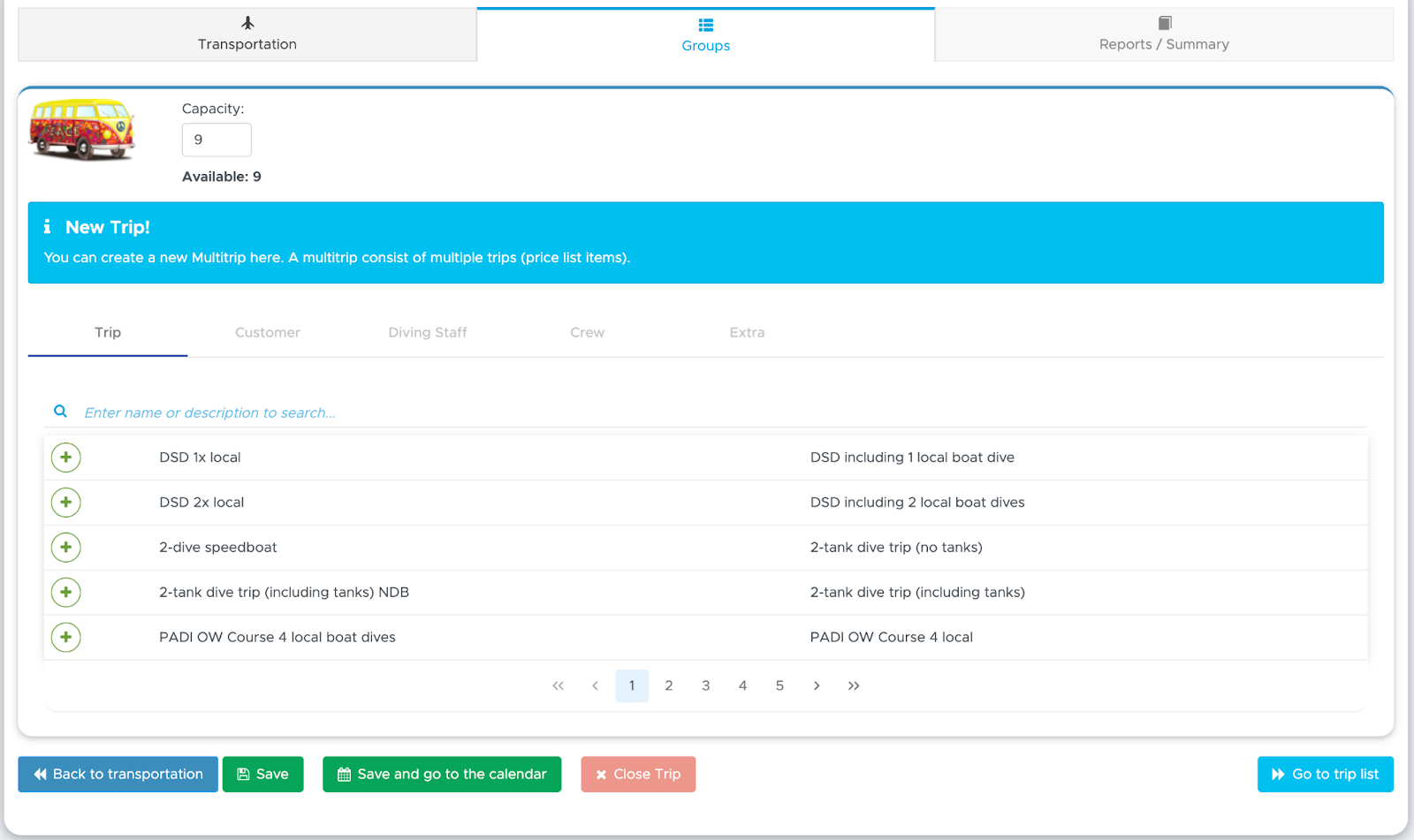Select the '2-tank dive trip (including tanks)' description
The height and width of the screenshot is (840, 1414).
917,593
